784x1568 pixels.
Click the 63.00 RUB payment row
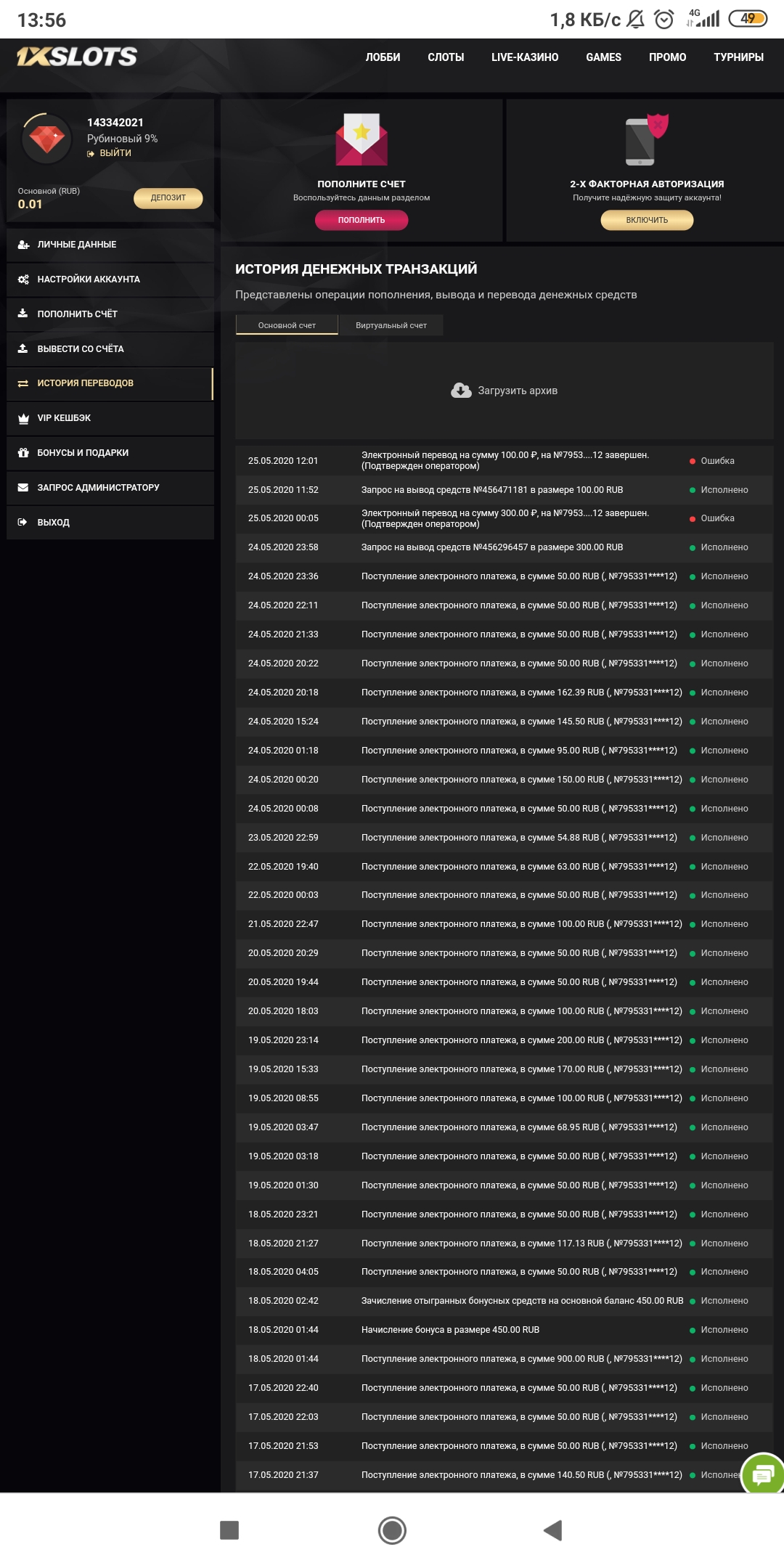(505, 867)
